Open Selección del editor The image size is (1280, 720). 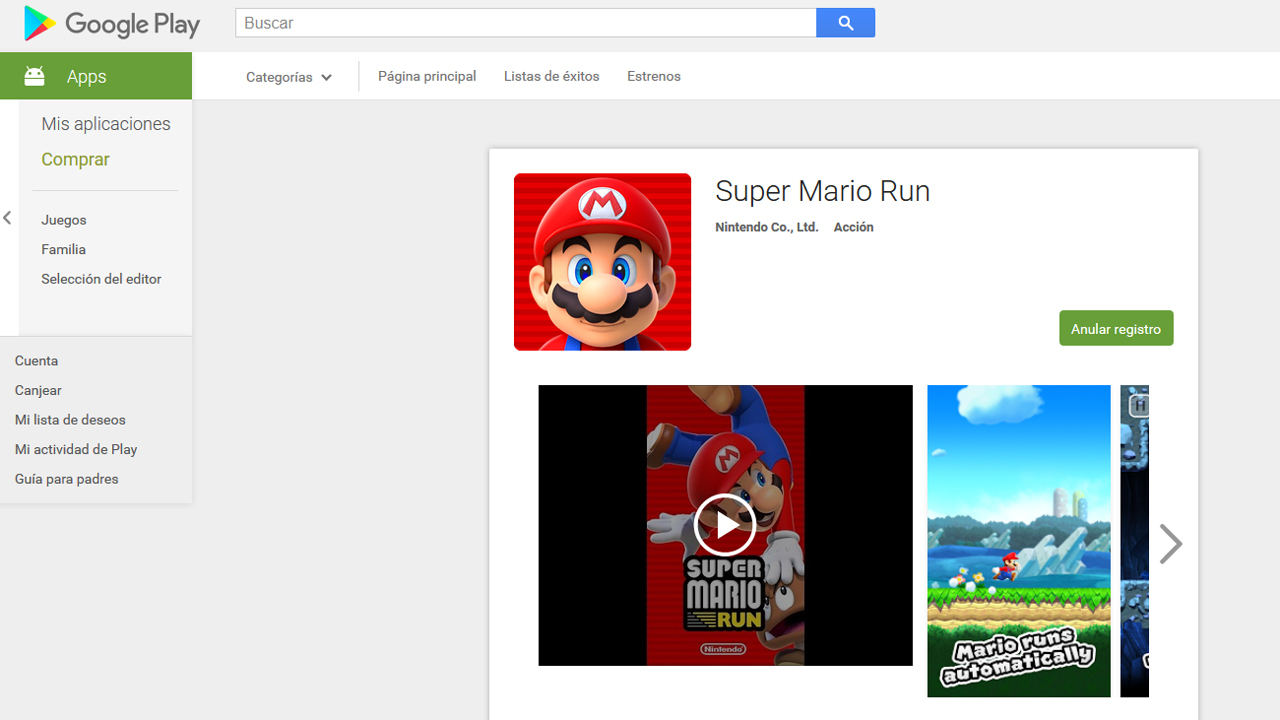coord(101,279)
